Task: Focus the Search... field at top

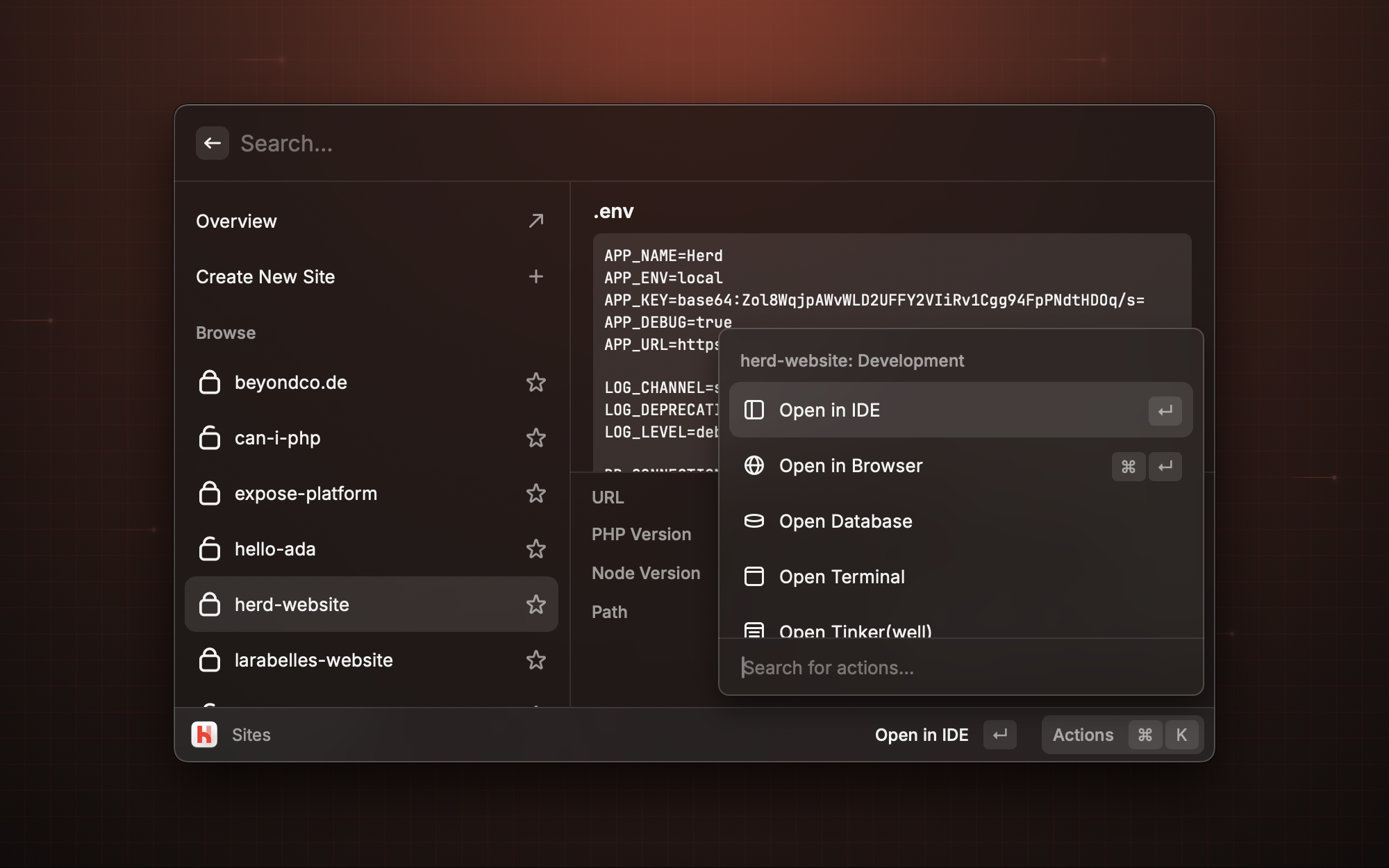Action: pyautogui.click(x=715, y=143)
